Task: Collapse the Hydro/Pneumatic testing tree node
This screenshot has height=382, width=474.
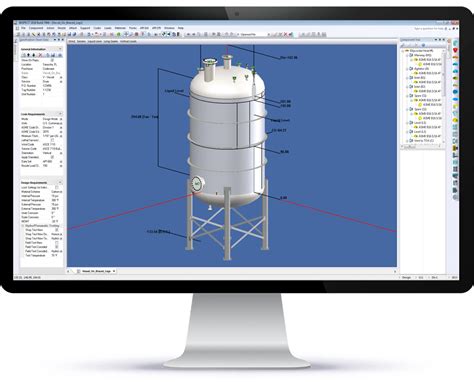Action: pyautogui.click(x=23, y=226)
